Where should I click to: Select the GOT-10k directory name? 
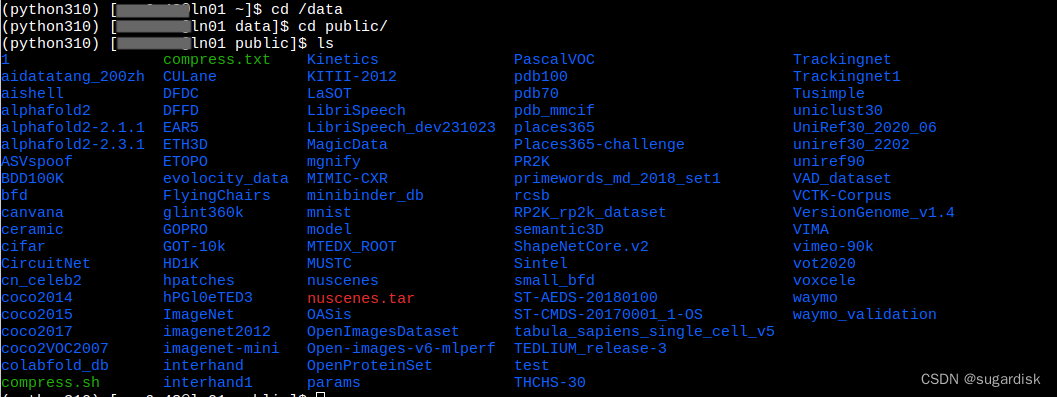coord(194,247)
